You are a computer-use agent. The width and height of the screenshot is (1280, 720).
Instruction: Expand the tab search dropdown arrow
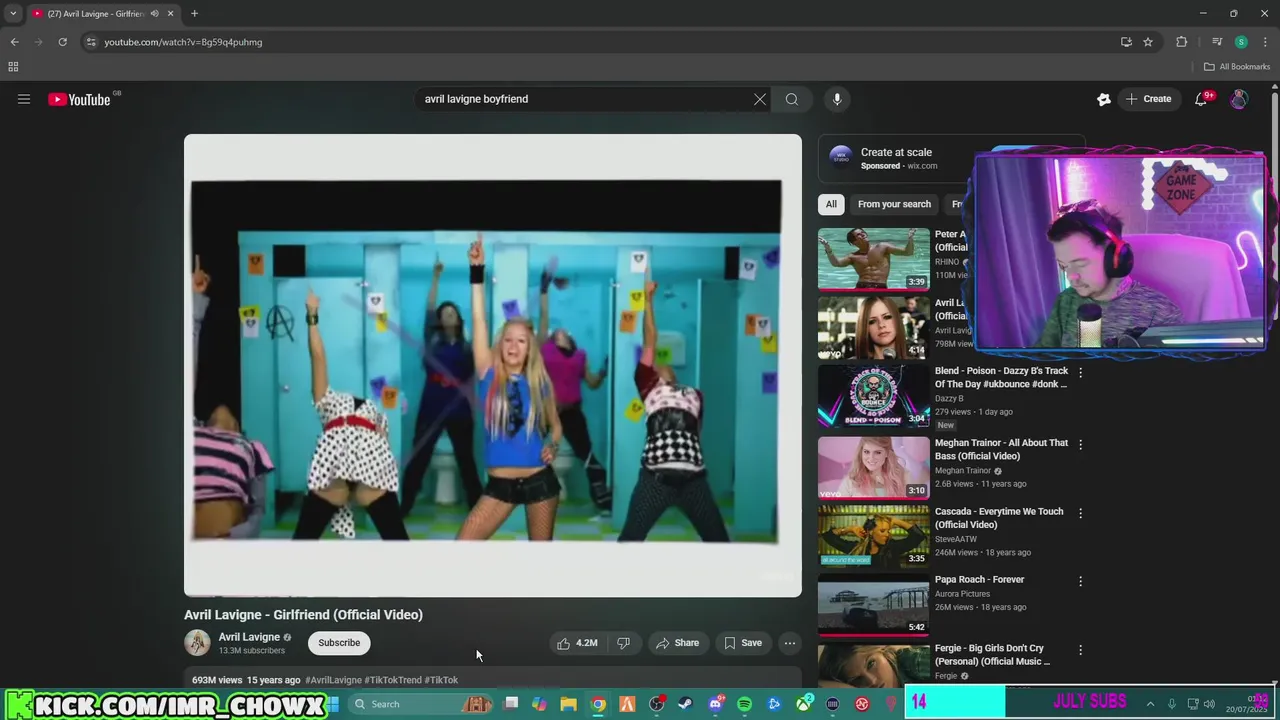(13, 14)
